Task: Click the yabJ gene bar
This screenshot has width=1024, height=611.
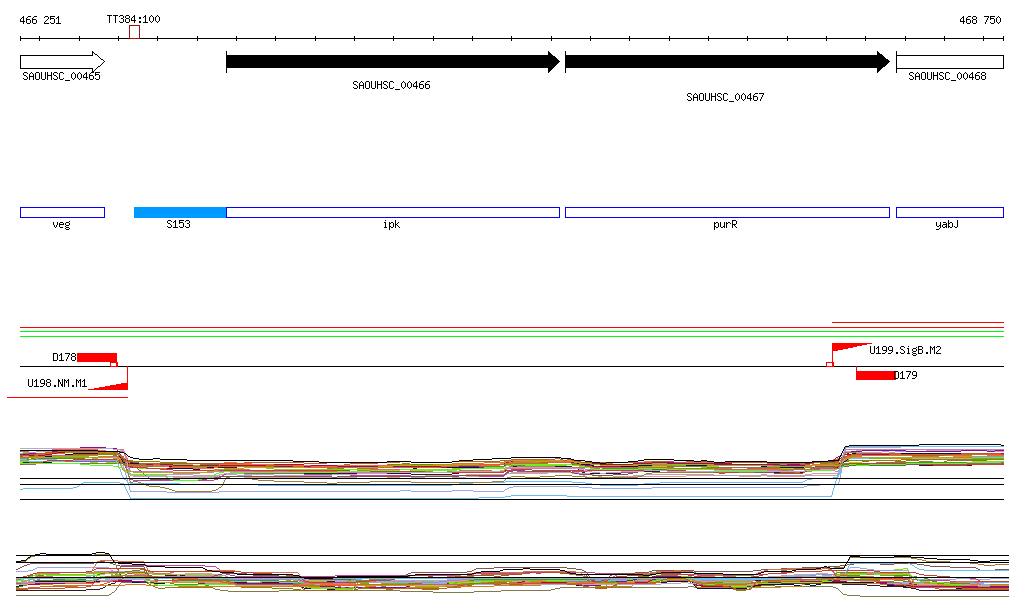Action: coord(949,212)
